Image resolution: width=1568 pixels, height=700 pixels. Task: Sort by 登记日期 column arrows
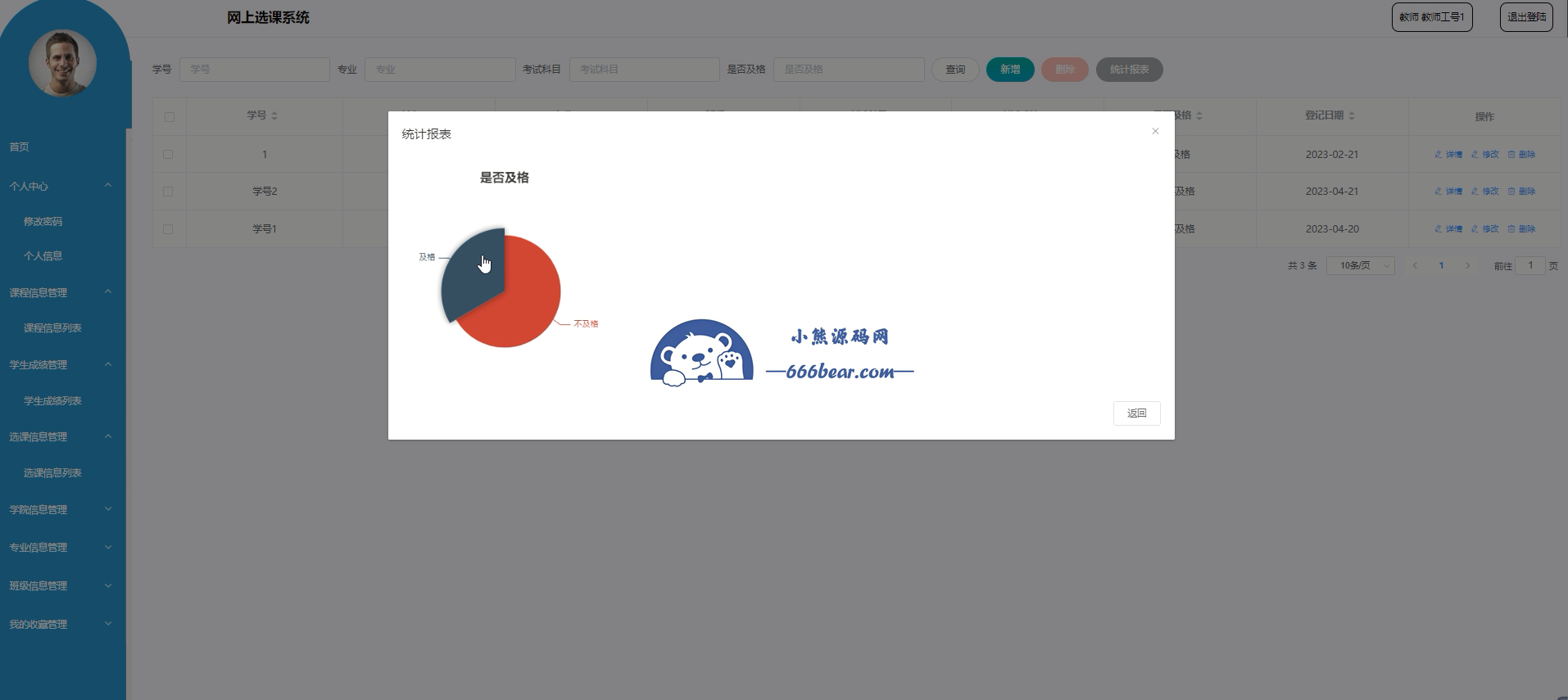(x=1352, y=116)
